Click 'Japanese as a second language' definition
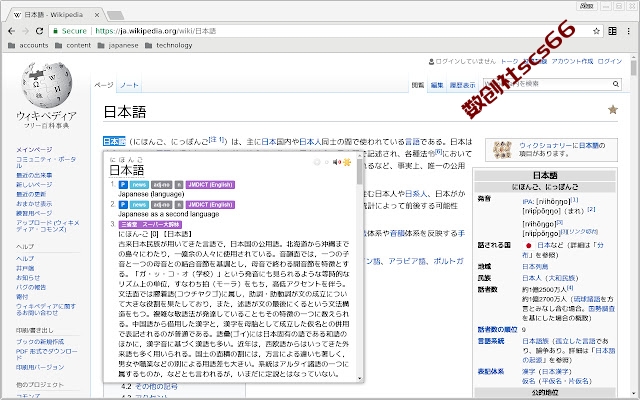 pos(169,214)
